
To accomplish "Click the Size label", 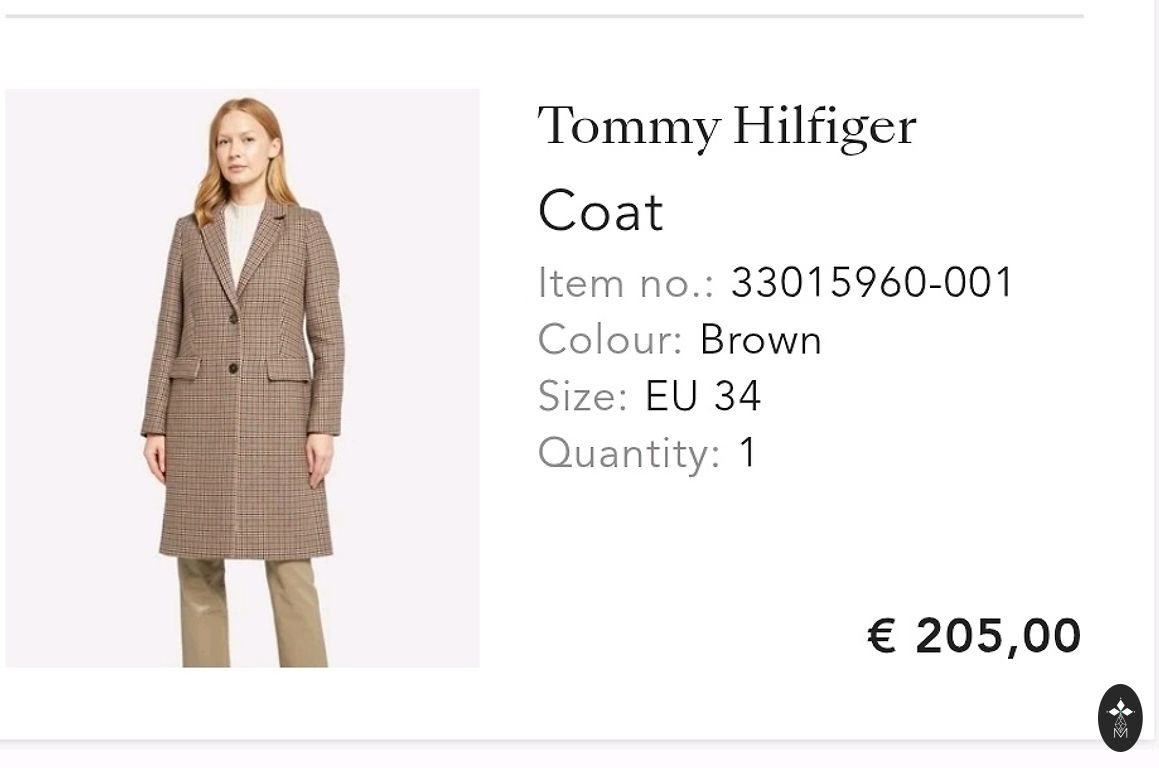I will point(582,396).
